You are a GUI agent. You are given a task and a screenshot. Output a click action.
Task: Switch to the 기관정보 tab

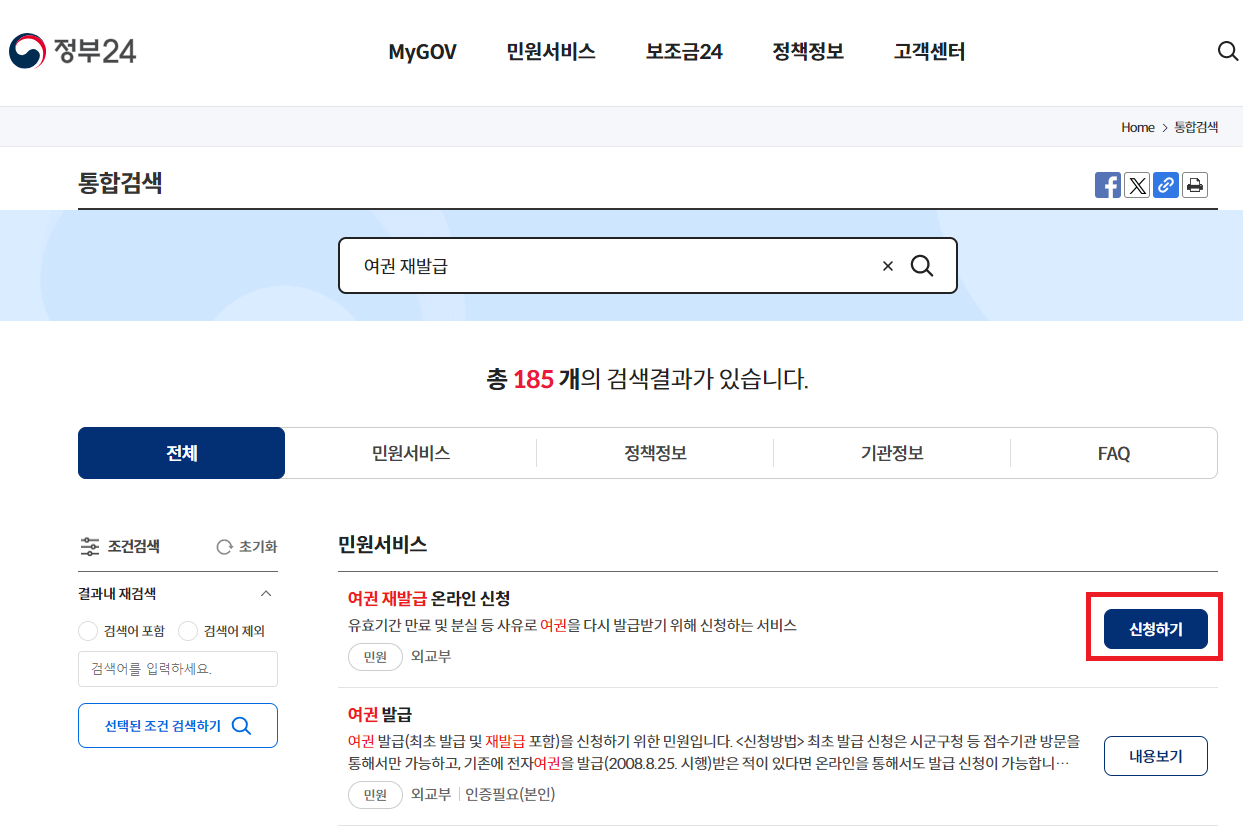click(891, 452)
